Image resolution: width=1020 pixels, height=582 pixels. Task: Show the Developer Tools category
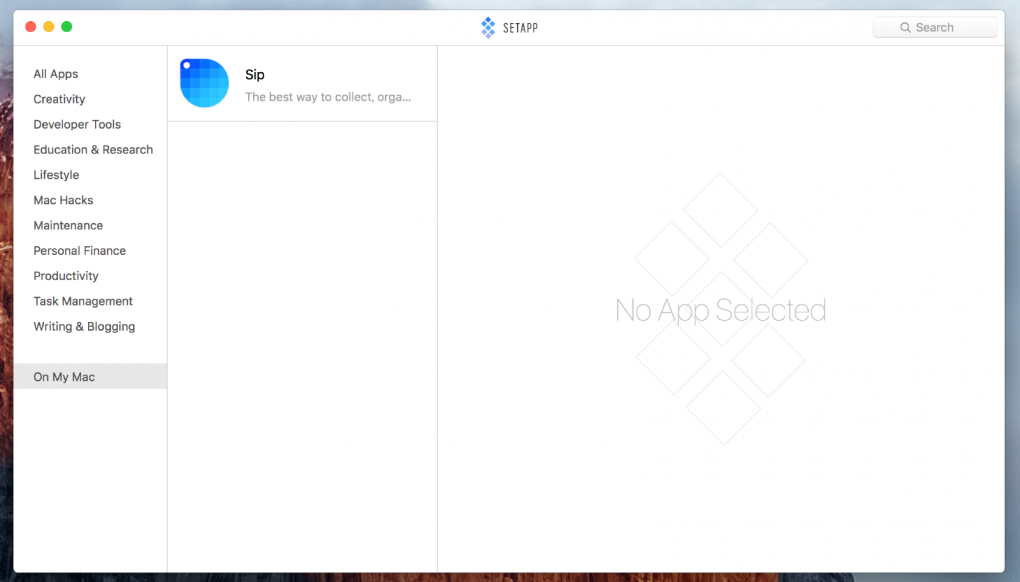coord(77,125)
